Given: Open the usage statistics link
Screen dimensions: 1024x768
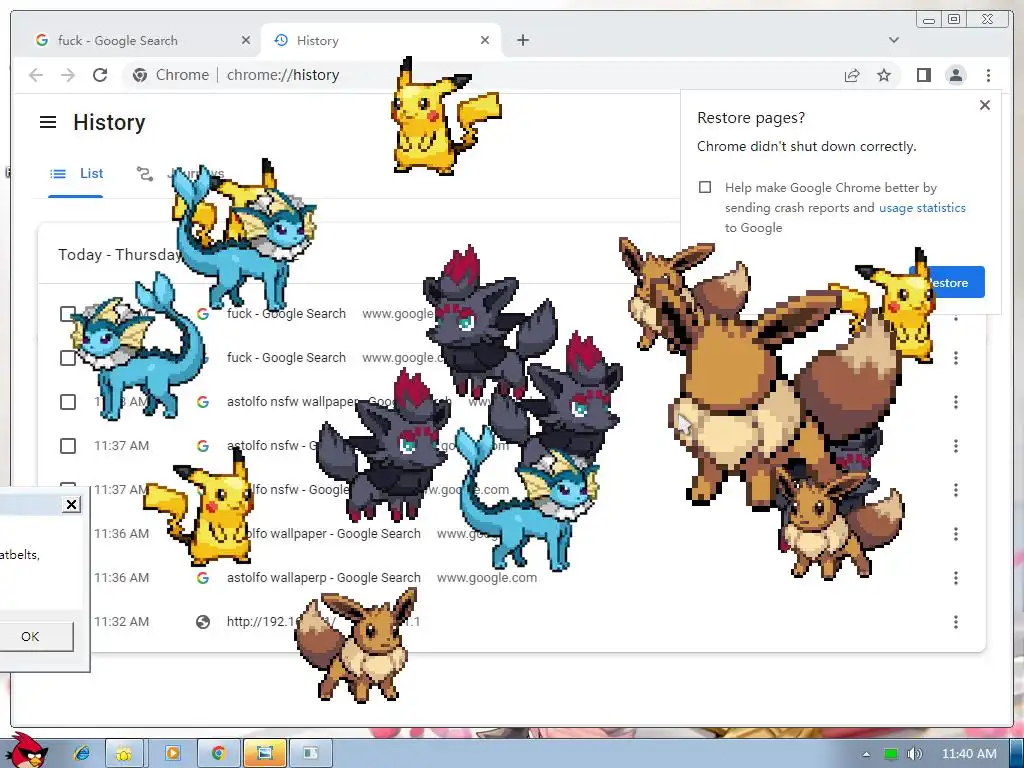Looking at the screenshot, I should 922,208.
